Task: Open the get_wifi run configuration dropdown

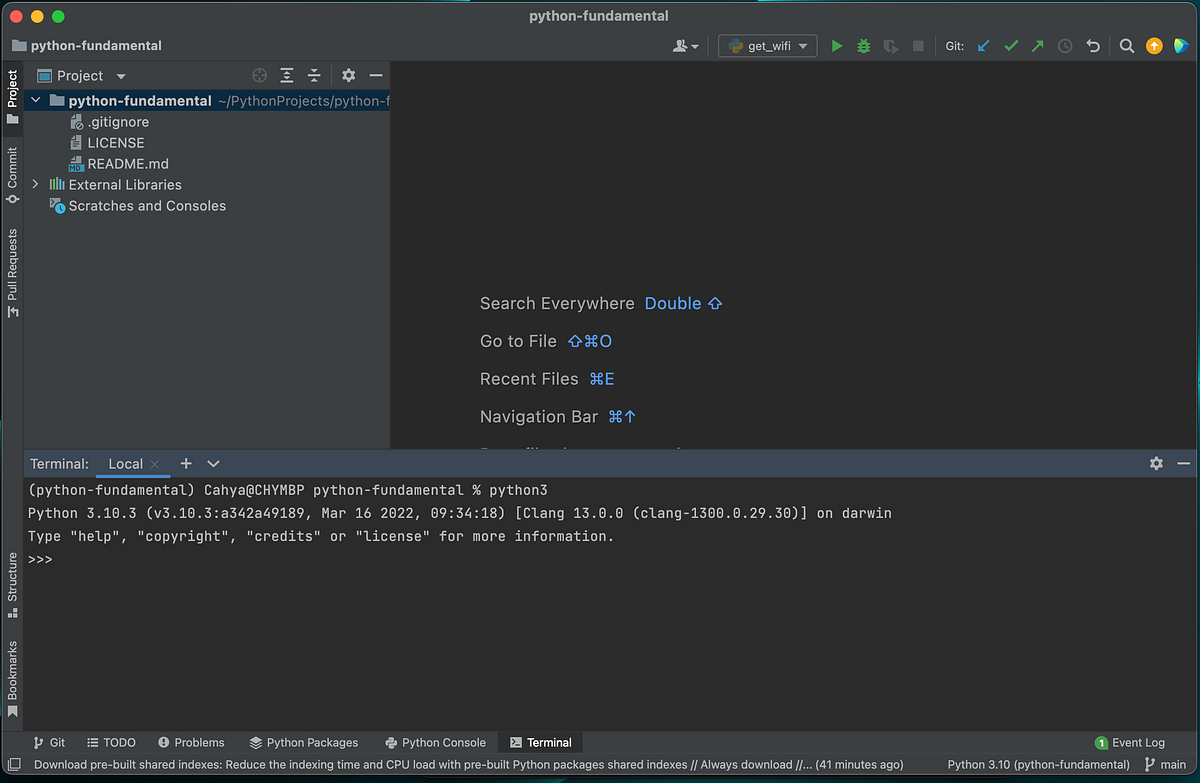Action: 802,45
